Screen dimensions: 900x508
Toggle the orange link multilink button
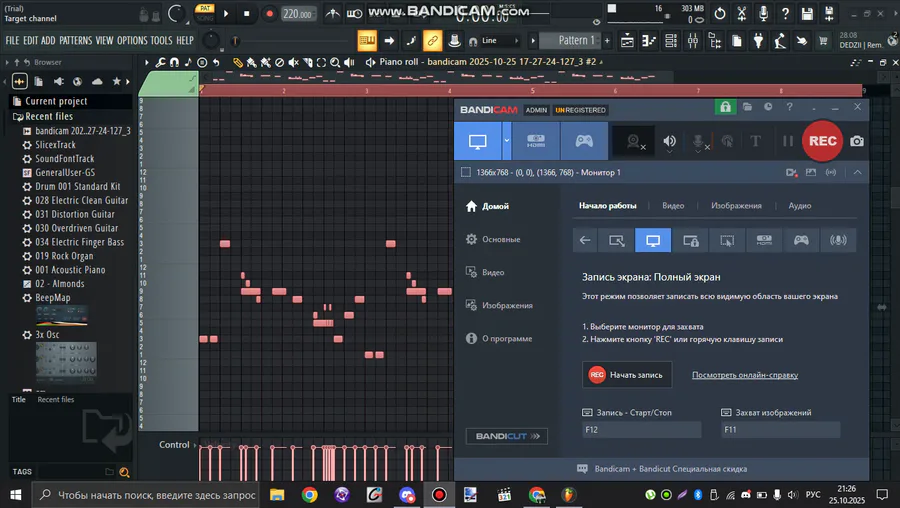coord(432,40)
